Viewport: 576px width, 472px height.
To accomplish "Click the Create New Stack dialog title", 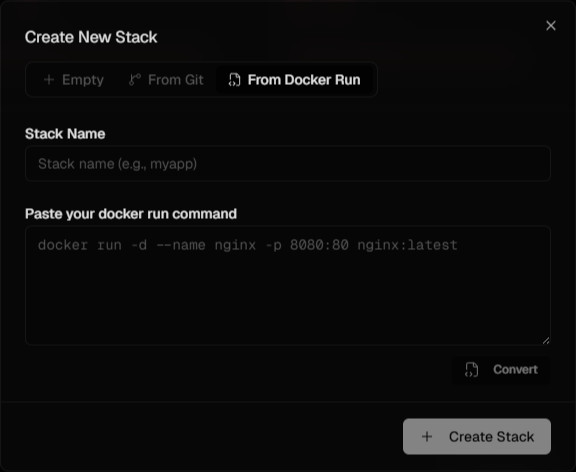I will point(91,37).
